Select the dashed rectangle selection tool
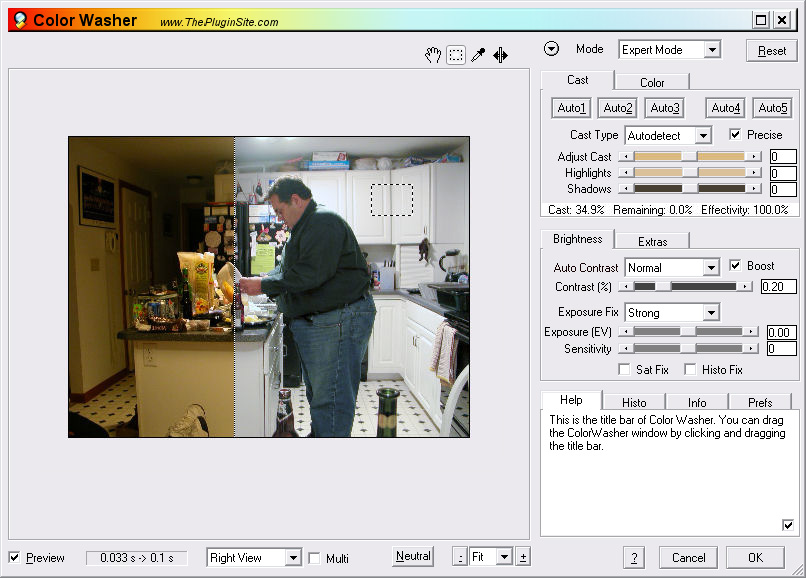This screenshot has width=806, height=578. pyautogui.click(x=456, y=55)
